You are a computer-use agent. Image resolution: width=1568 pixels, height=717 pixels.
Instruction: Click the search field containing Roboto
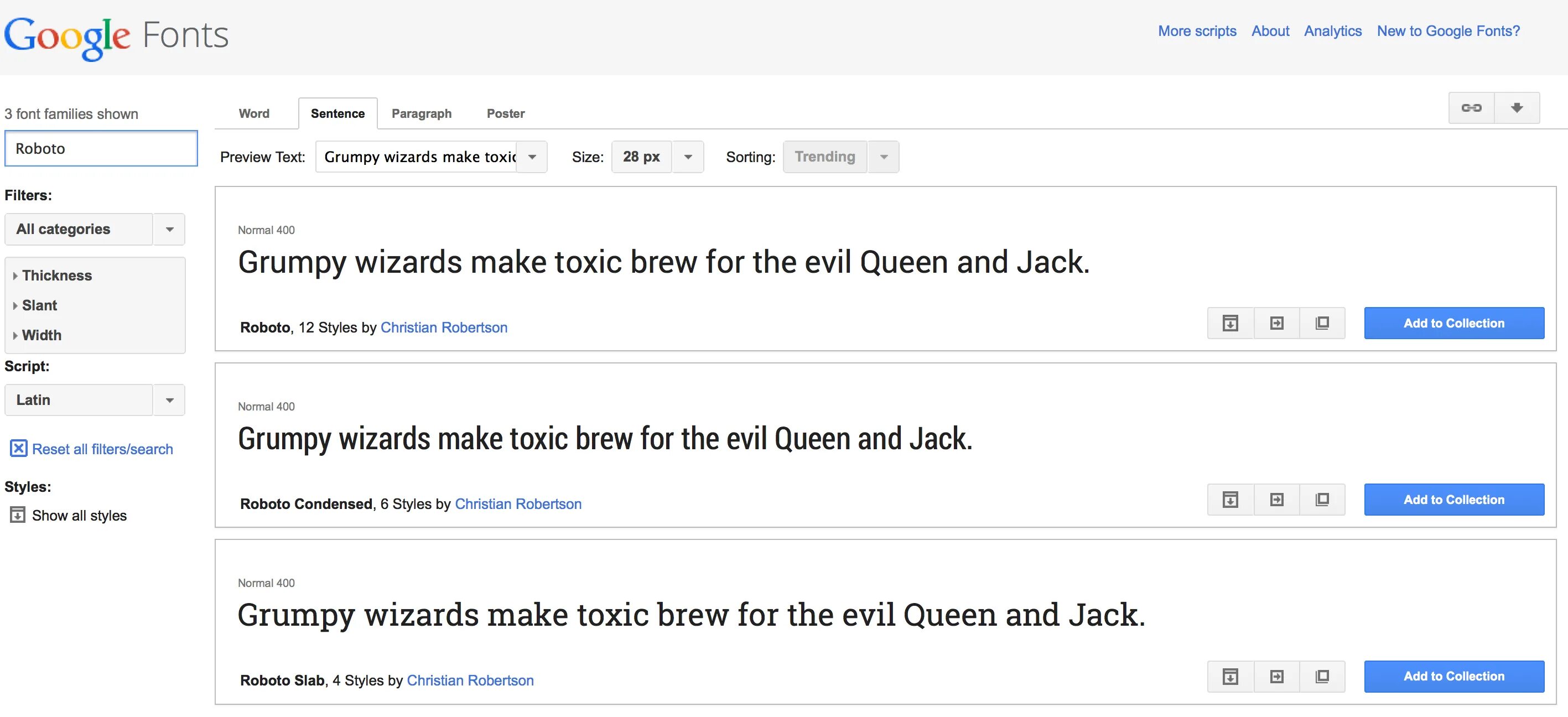tap(101, 148)
